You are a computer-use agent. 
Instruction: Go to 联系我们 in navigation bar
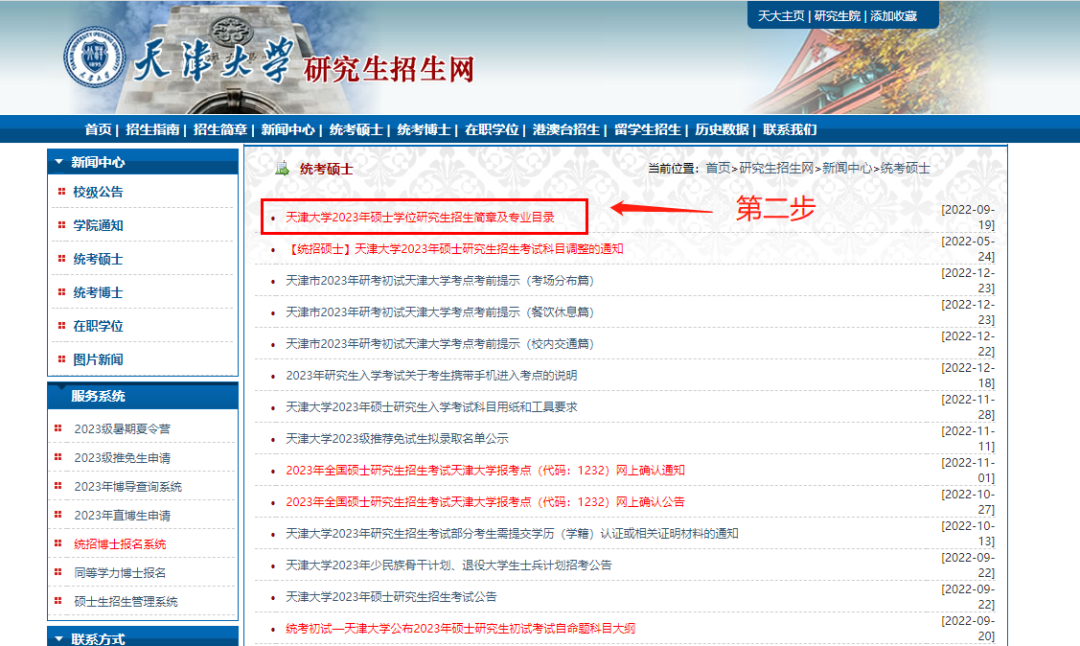790,129
